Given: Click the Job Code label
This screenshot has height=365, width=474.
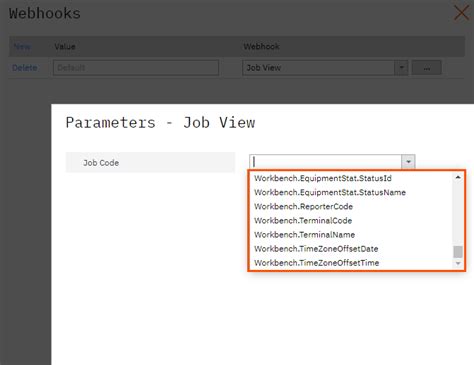Looking at the screenshot, I should (101, 163).
